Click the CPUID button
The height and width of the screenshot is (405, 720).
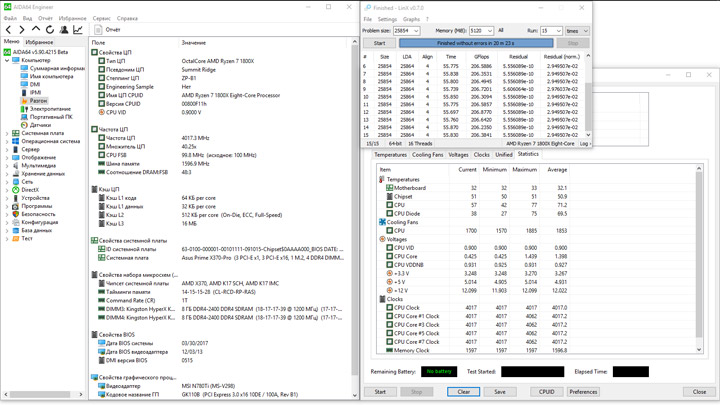(545, 392)
